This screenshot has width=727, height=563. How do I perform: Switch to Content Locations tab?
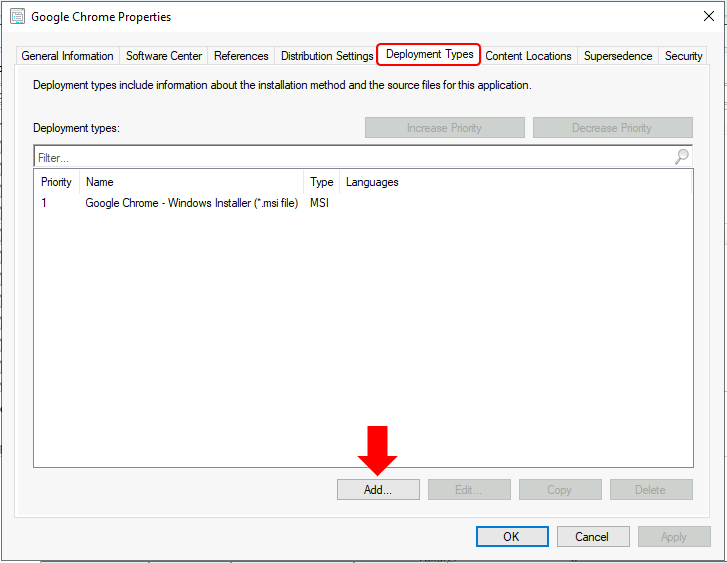click(528, 56)
